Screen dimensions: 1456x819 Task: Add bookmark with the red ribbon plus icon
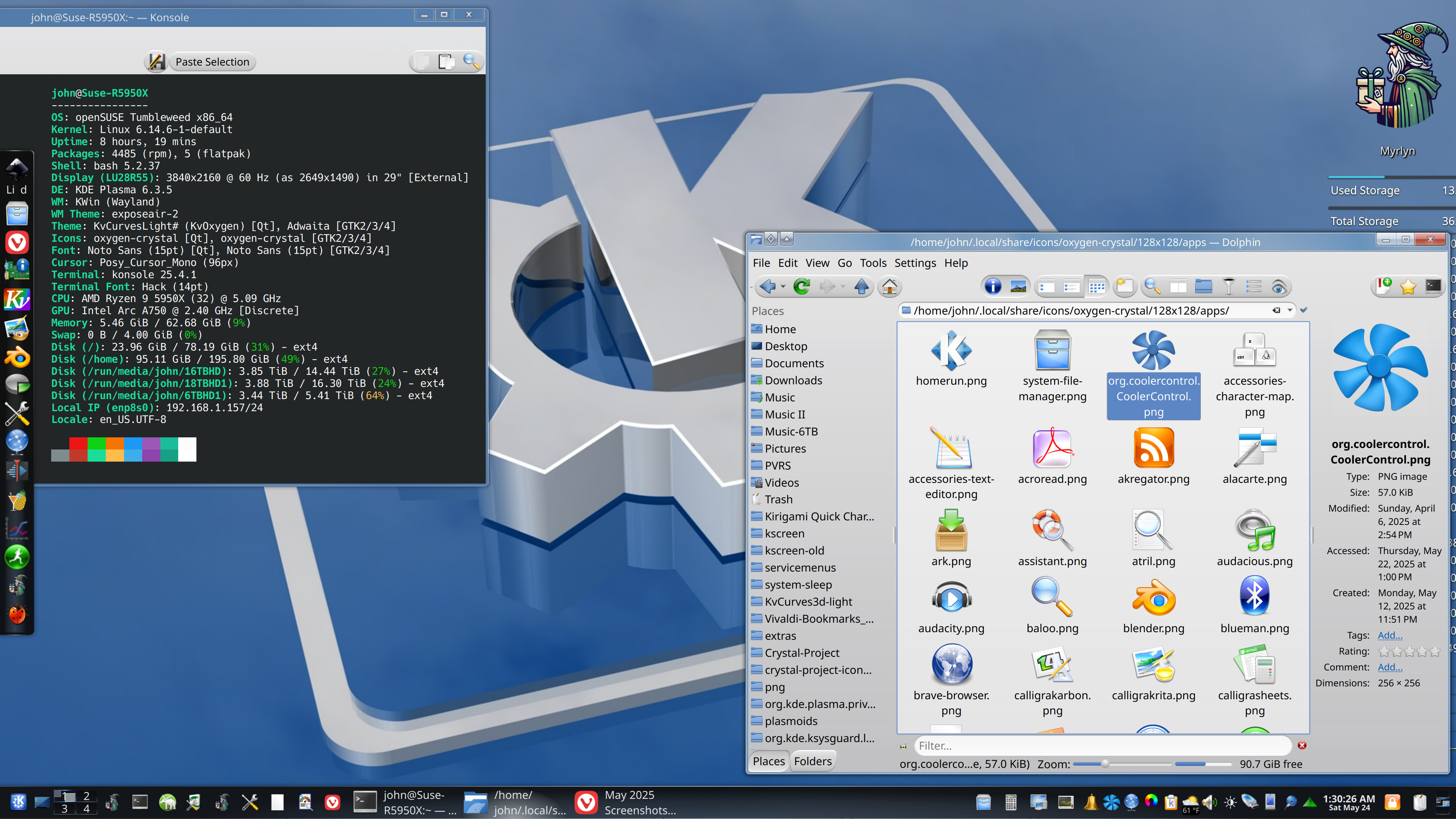pyautogui.click(x=1383, y=287)
